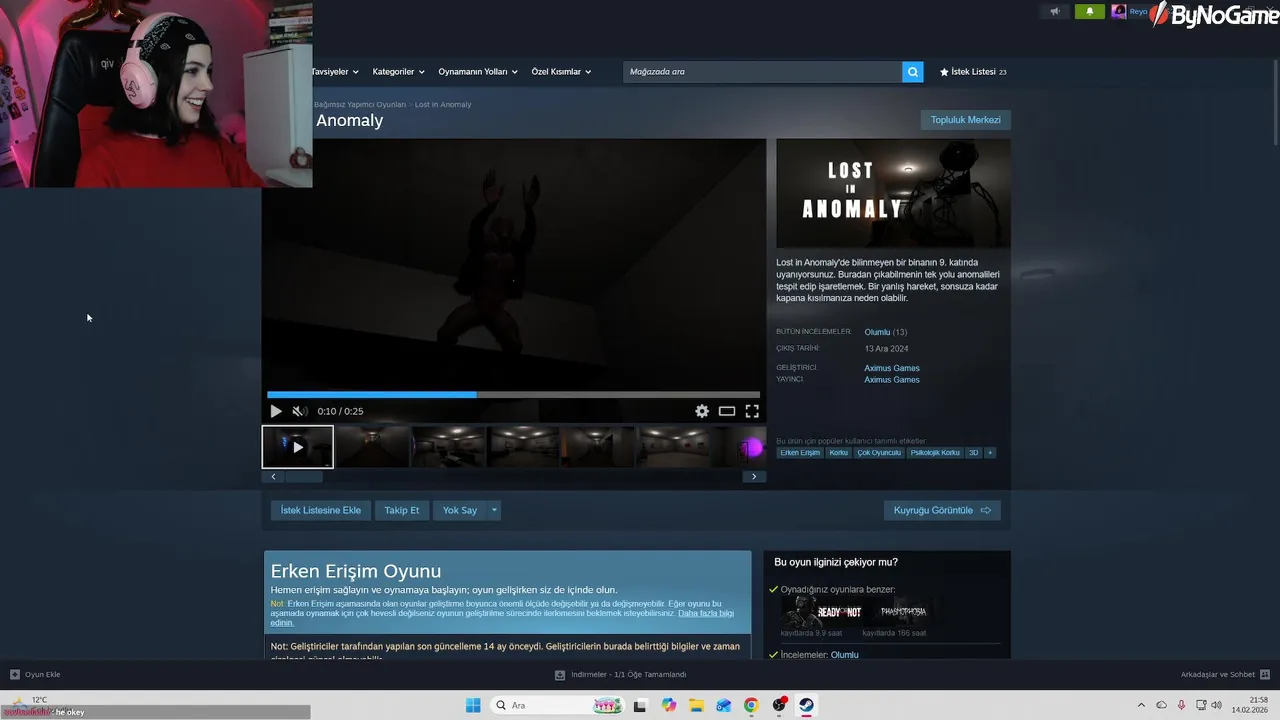
Task: Select the third screenshot thumbnail
Action: point(448,447)
